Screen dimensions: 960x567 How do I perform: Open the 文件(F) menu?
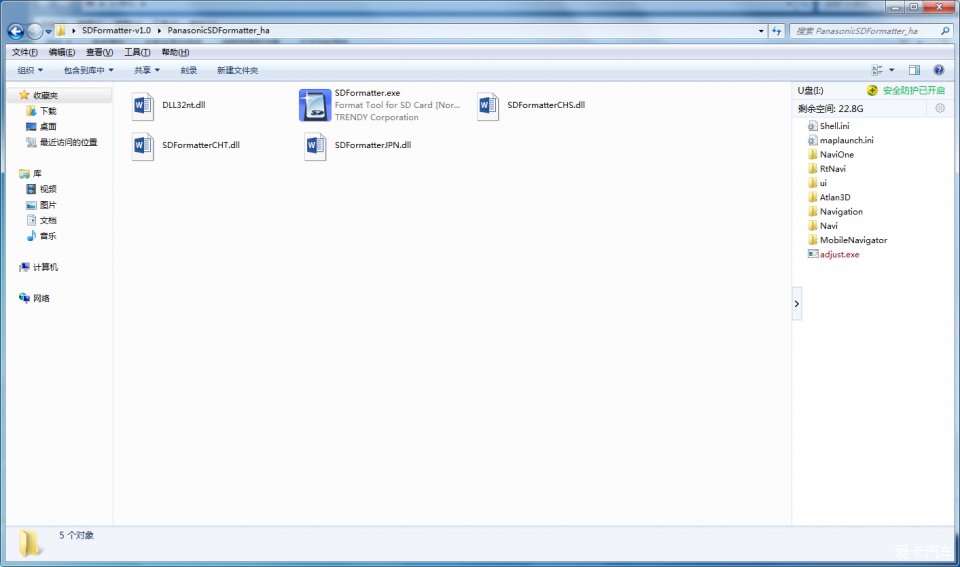tap(25, 52)
